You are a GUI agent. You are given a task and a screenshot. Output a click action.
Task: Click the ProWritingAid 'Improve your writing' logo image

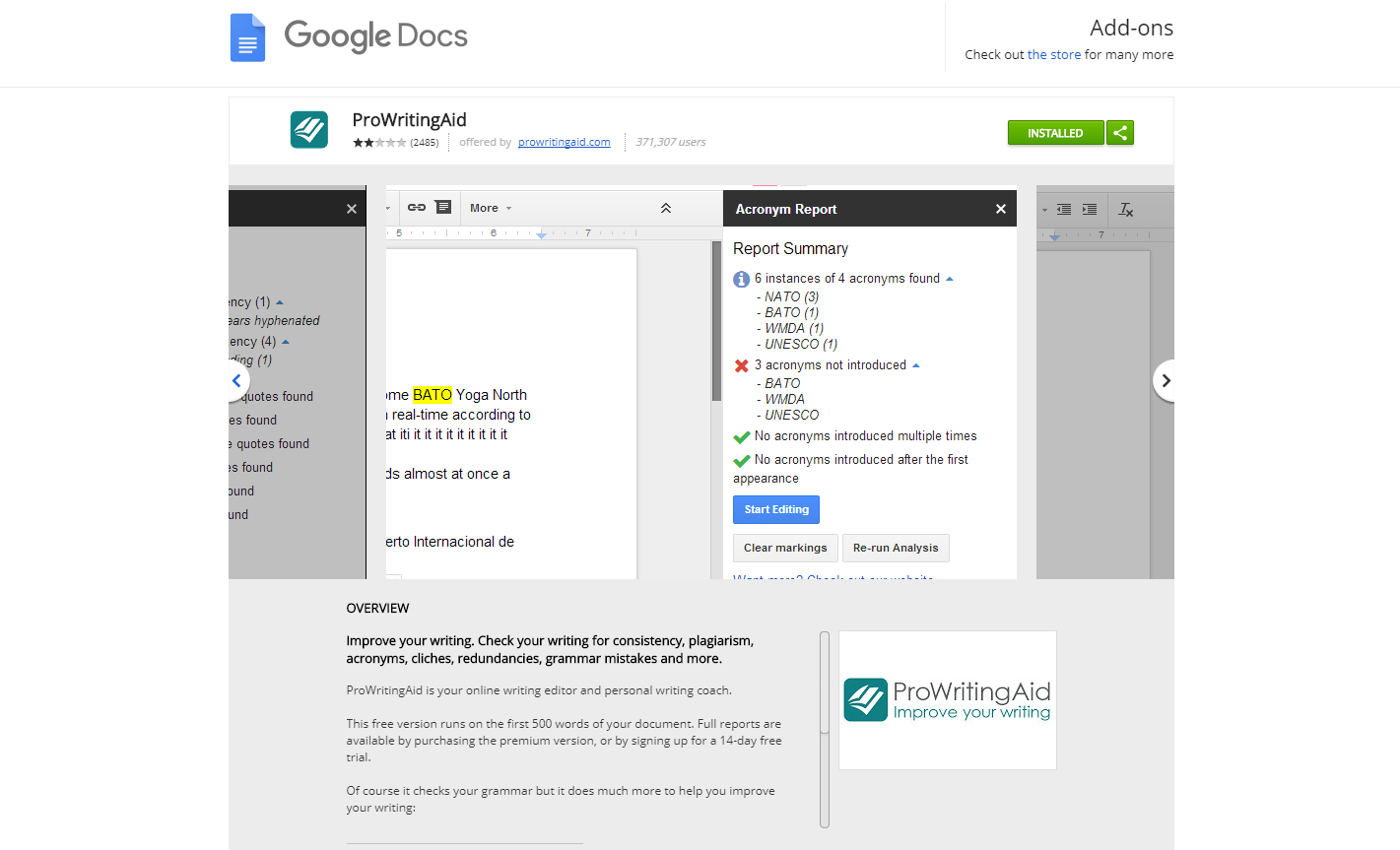(x=948, y=700)
